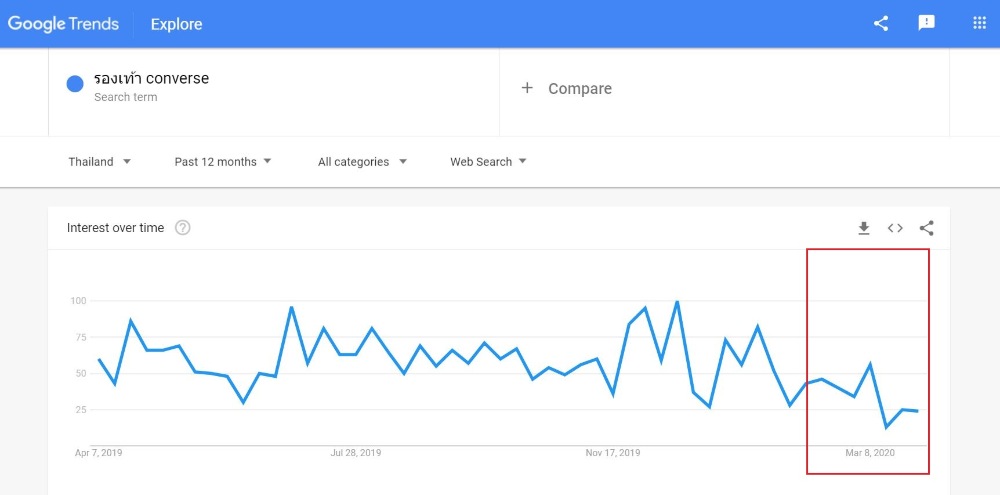Share the Interest over time chart
Viewport: 1000px width, 495px height.
[927, 228]
